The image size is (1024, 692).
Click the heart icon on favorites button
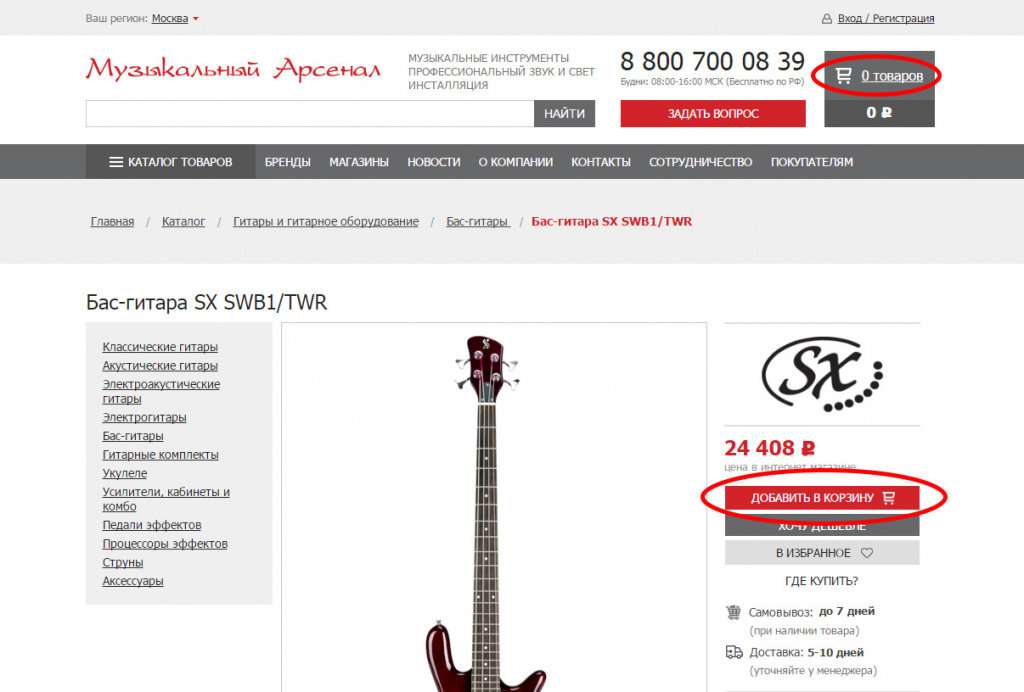coord(867,553)
